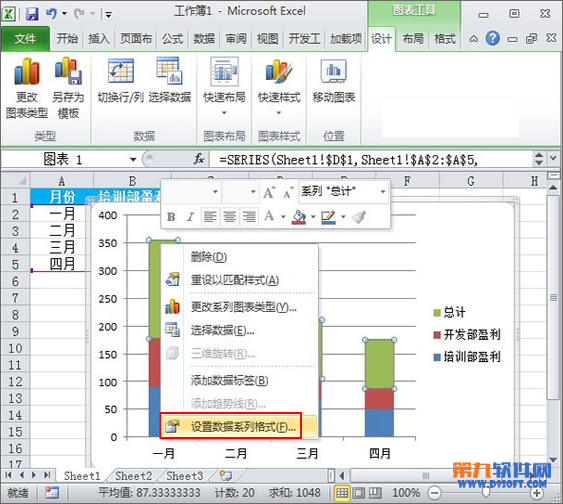The width and height of the screenshot is (563, 504).
Task: Click Save As Template (另存为模板) icon
Action: (x=68, y=71)
